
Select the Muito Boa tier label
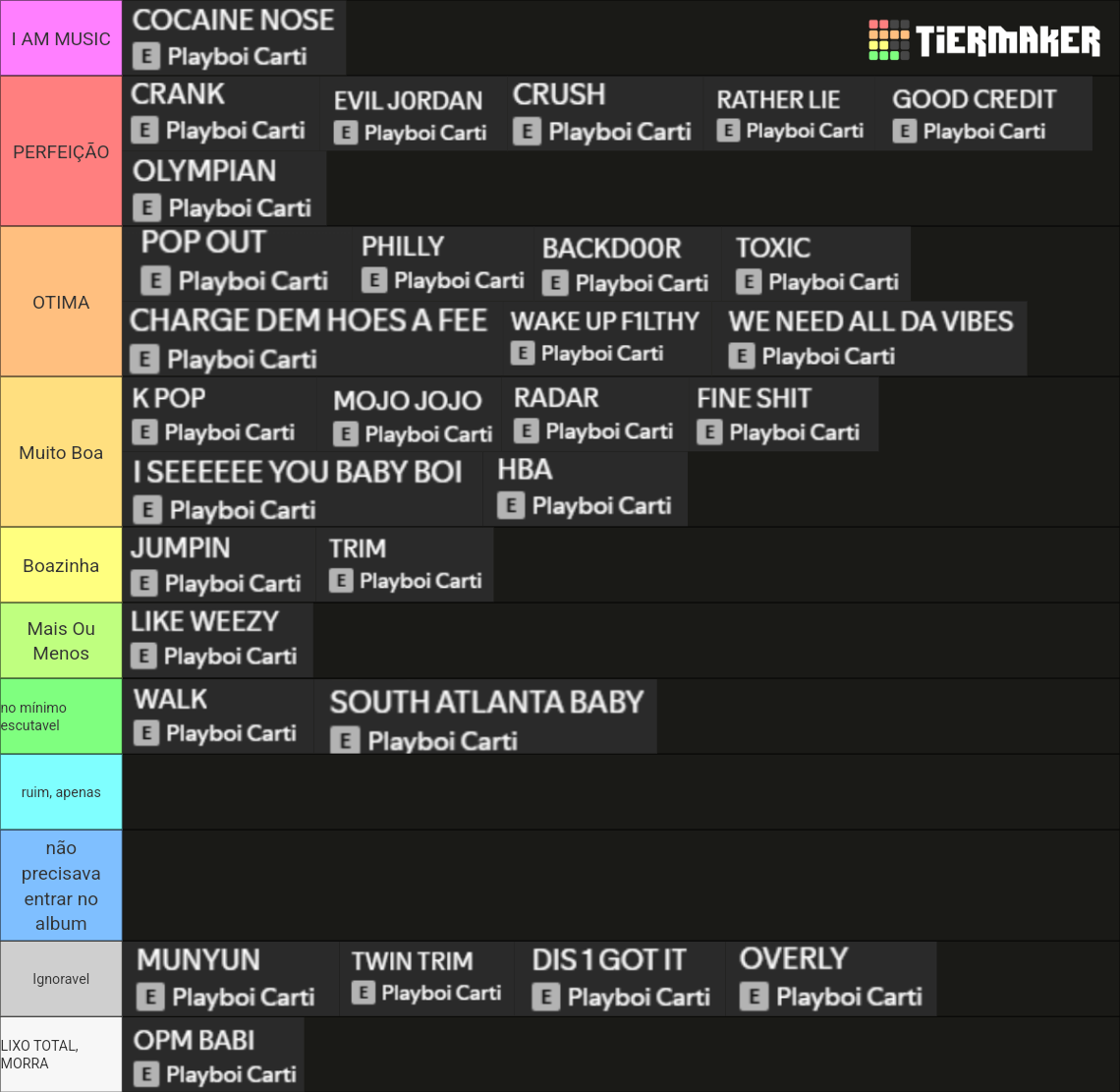[x=61, y=452]
